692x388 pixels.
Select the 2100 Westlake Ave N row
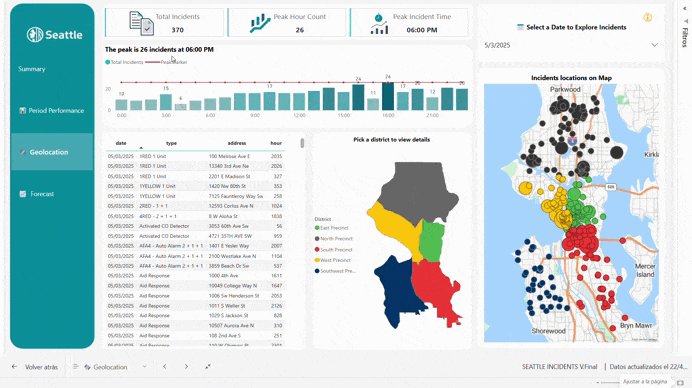(x=195, y=256)
